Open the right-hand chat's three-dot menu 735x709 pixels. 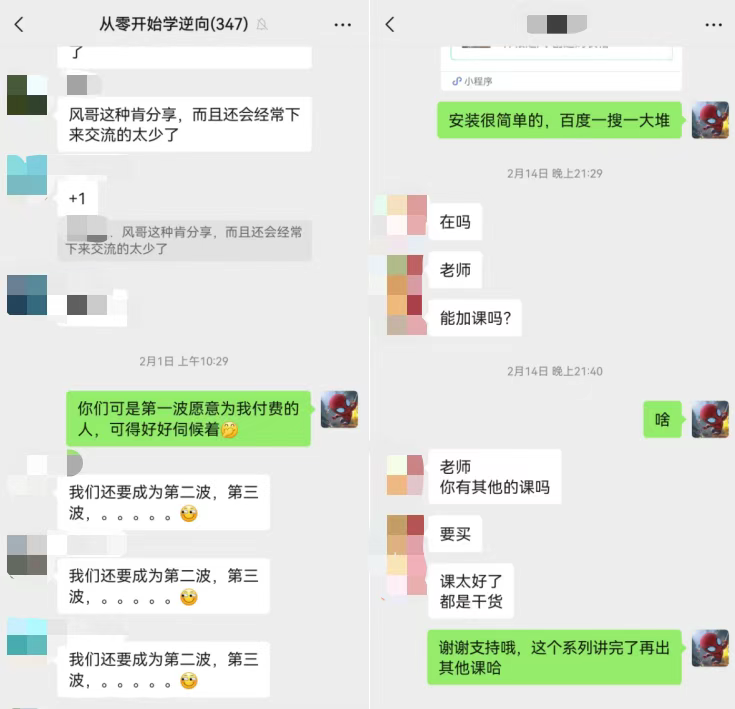click(x=713, y=25)
